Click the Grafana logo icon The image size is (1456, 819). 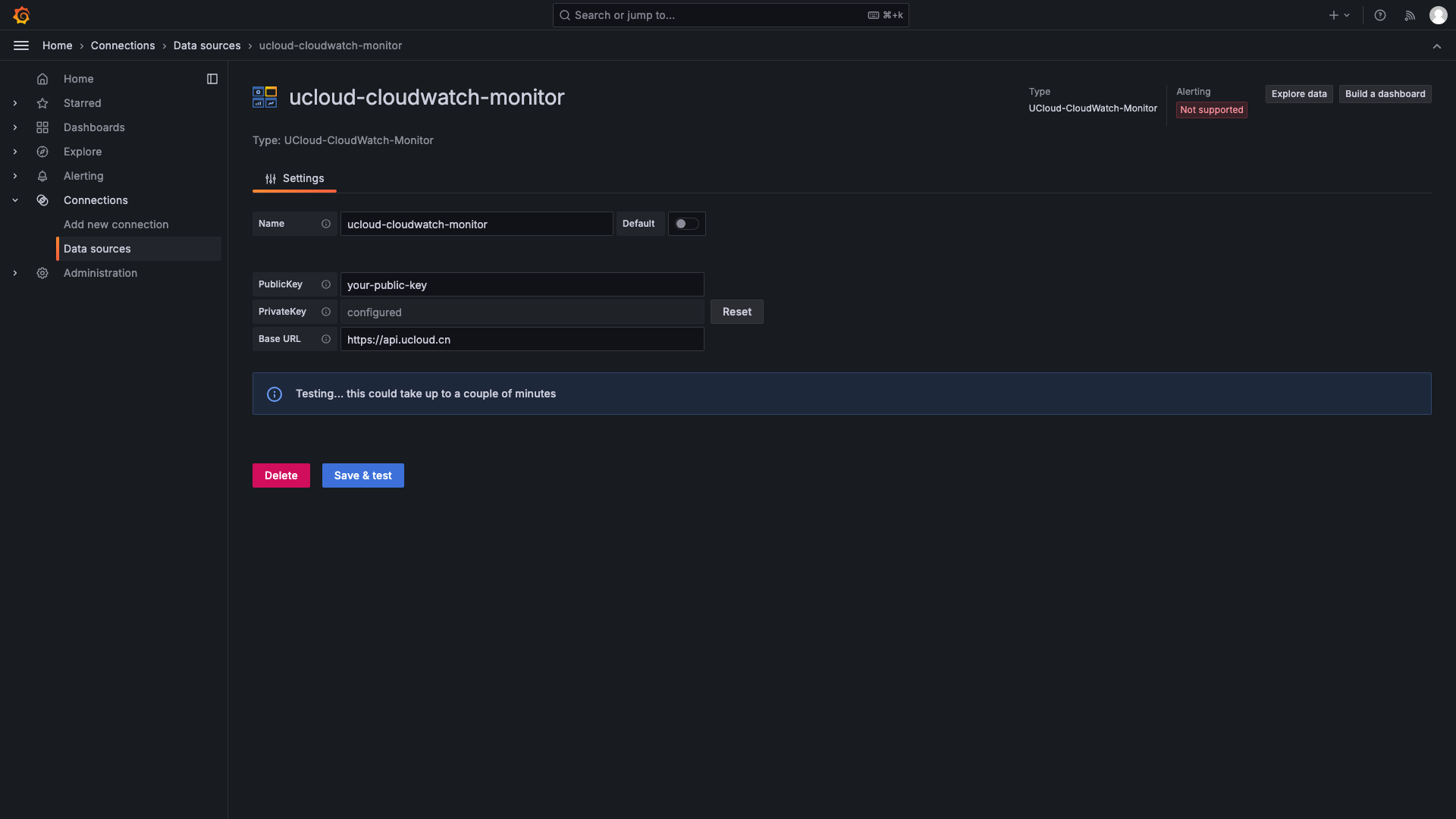click(x=21, y=15)
